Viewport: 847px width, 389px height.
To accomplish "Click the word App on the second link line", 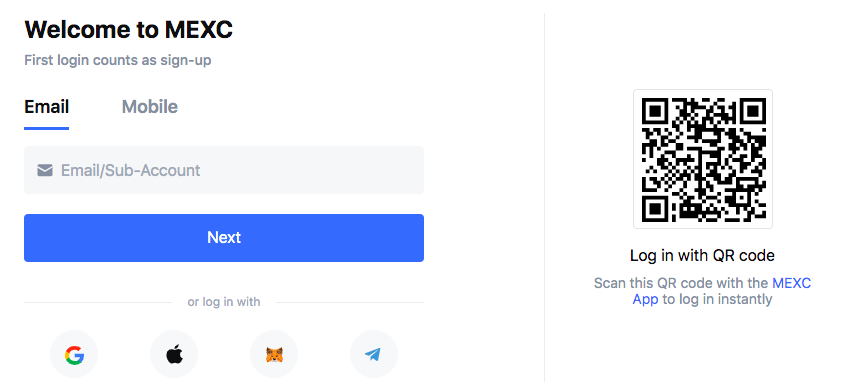I will pos(645,299).
